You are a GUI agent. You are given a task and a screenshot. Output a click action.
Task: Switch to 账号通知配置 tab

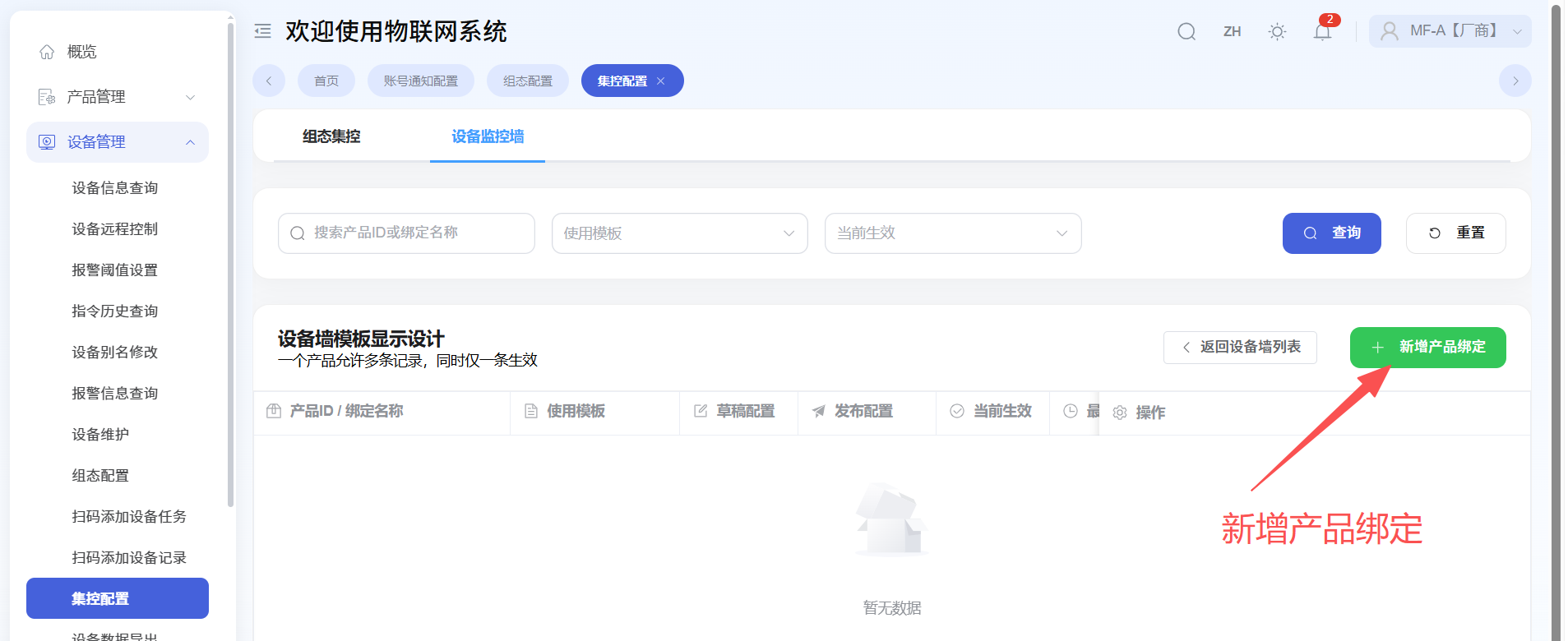(421, 81)
